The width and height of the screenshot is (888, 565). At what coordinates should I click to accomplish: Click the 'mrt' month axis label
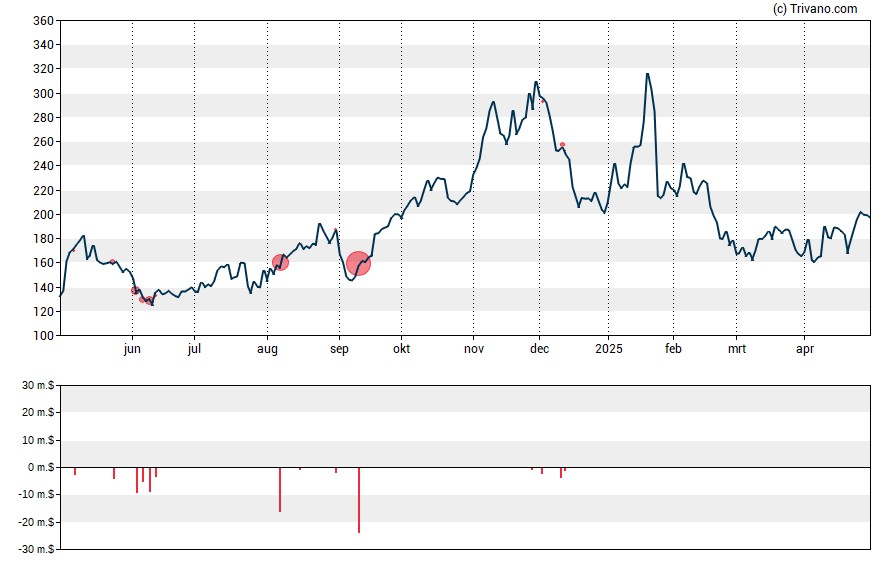point(737,349)
